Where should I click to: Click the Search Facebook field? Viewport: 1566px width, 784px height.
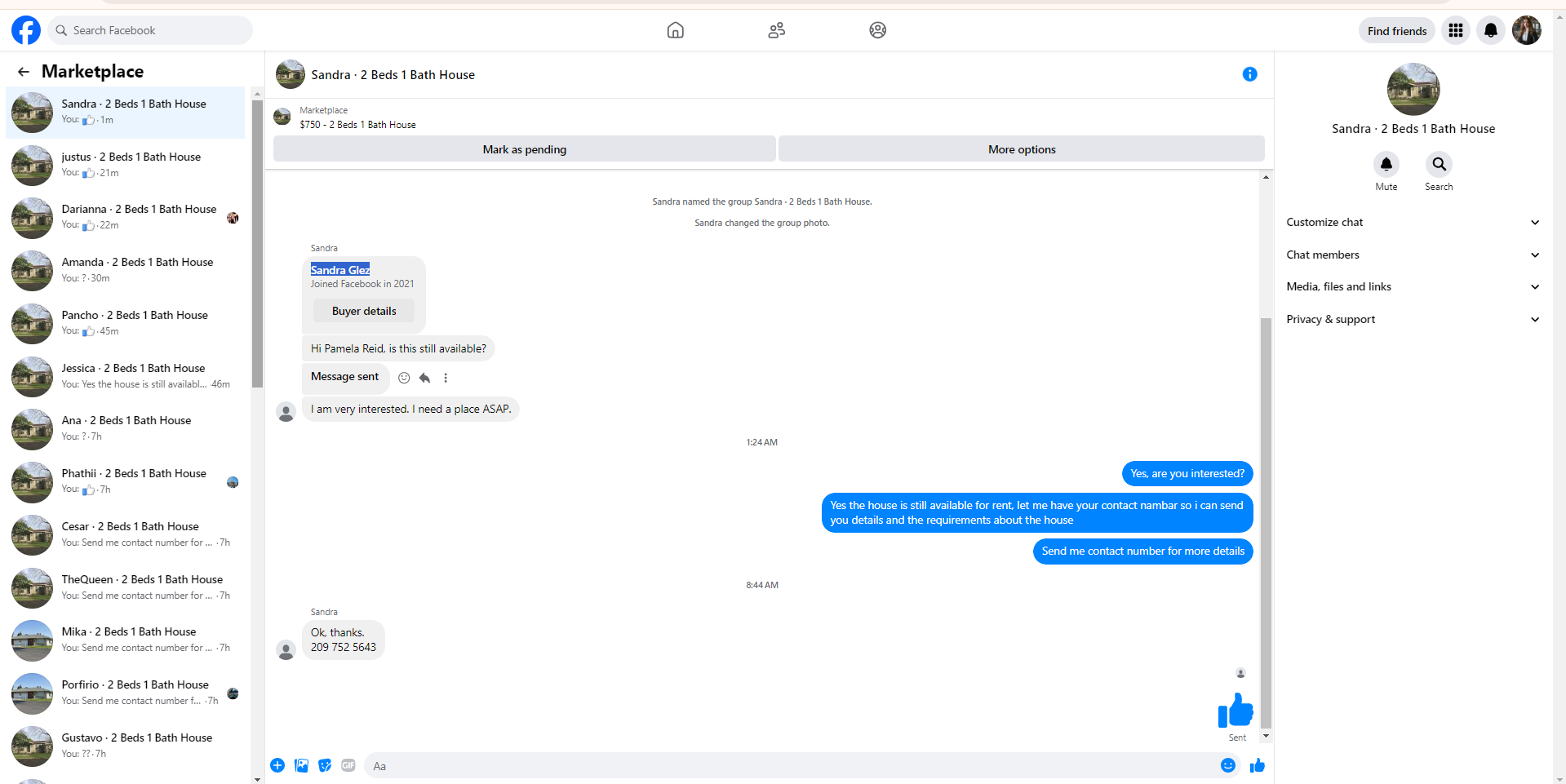(x=150, y=30)
